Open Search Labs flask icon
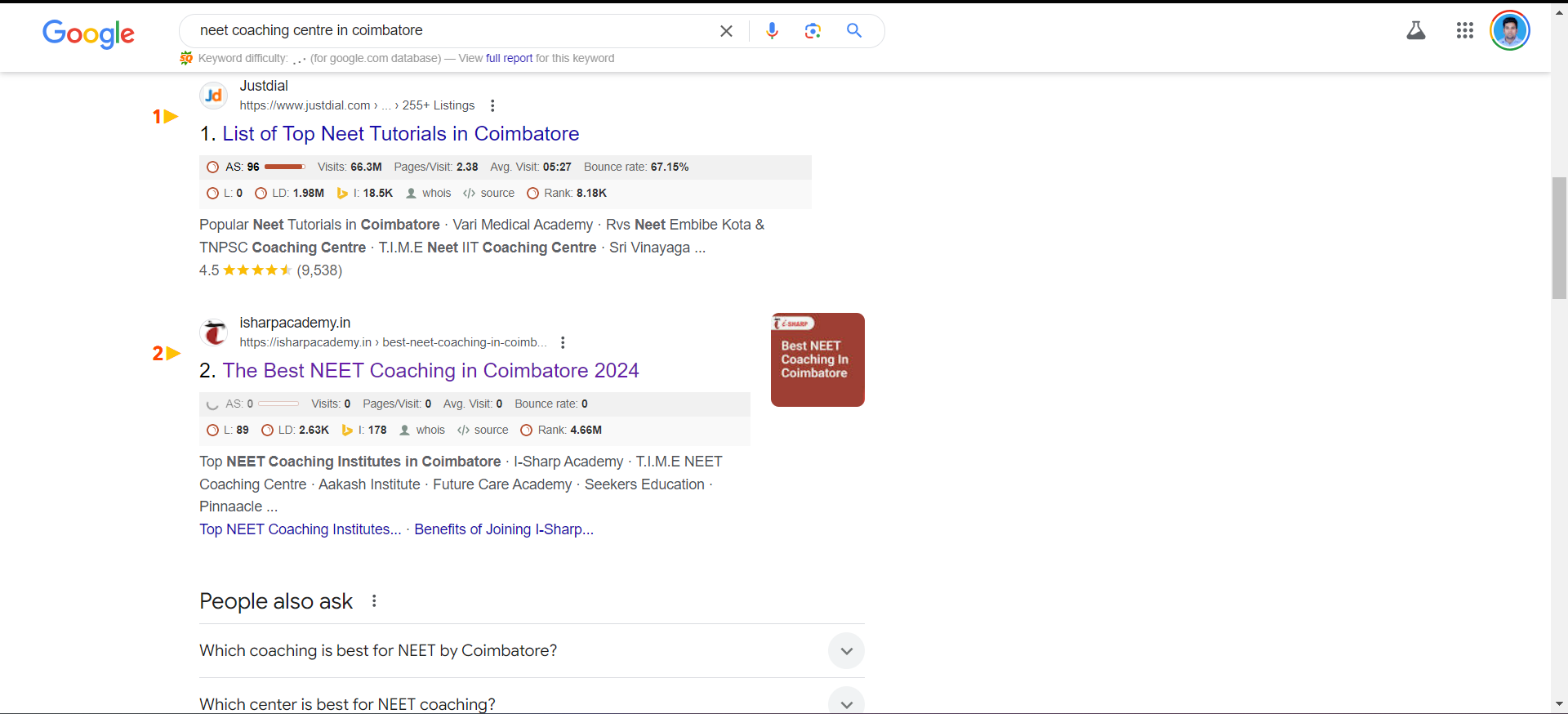This screenshot has width=1568, height=714. [1415, 31]
